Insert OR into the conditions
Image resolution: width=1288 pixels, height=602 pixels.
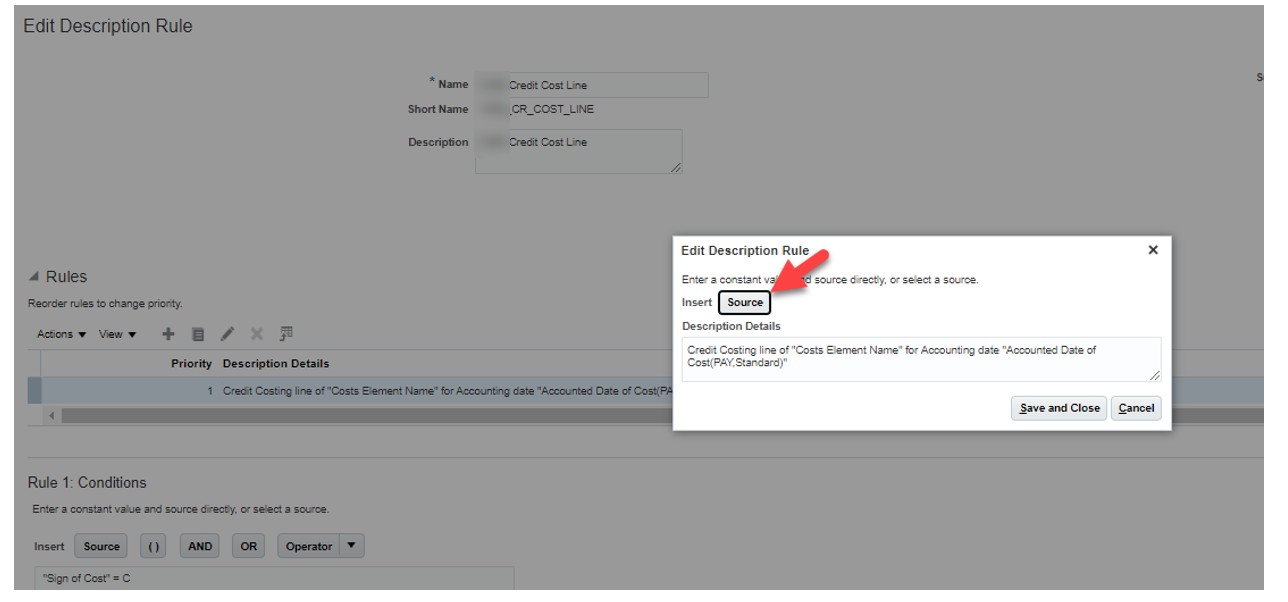(249, 546)
